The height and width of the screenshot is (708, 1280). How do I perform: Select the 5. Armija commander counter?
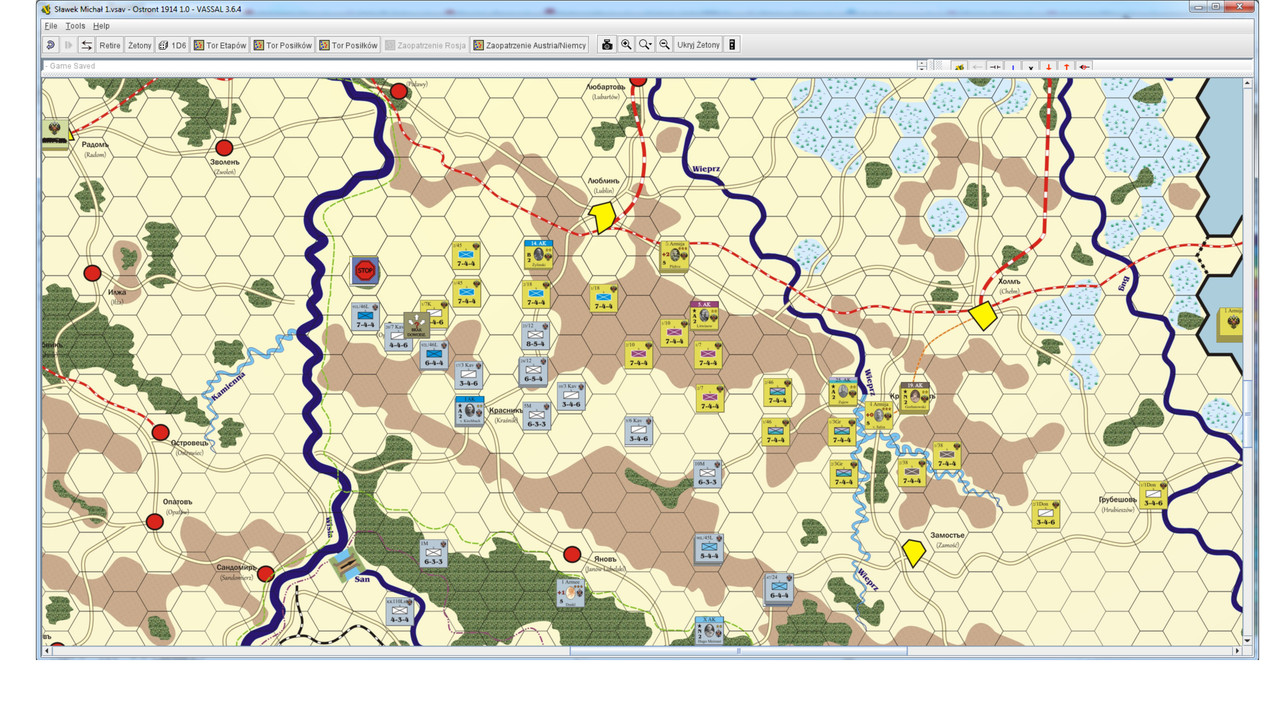tap(675, 255)
